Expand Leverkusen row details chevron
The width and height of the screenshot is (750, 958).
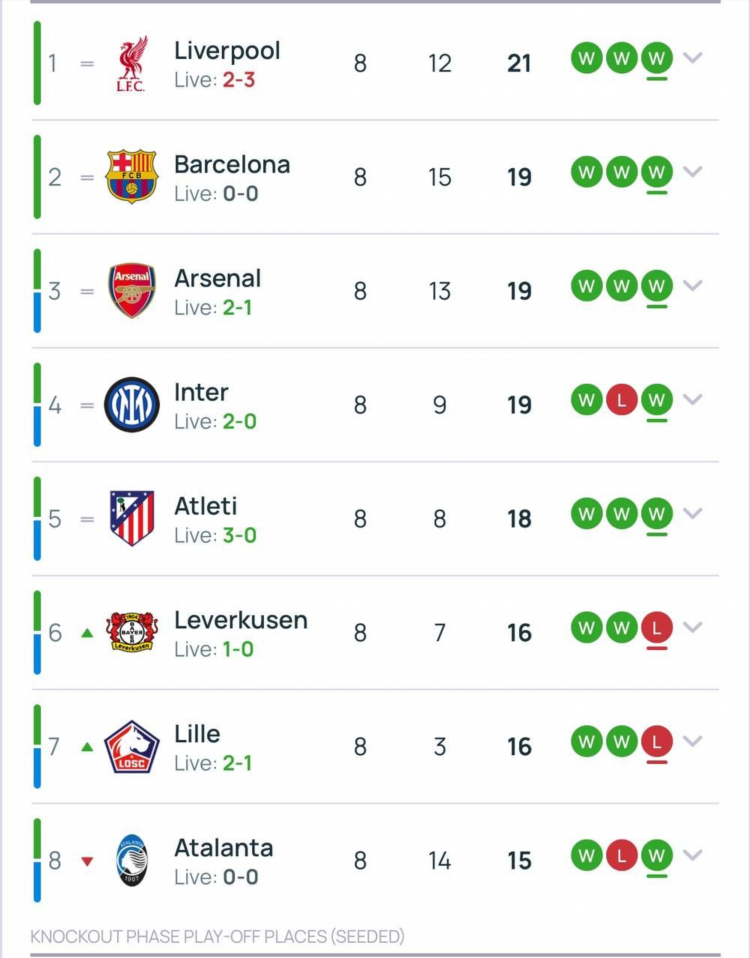[x=693, y=627]
